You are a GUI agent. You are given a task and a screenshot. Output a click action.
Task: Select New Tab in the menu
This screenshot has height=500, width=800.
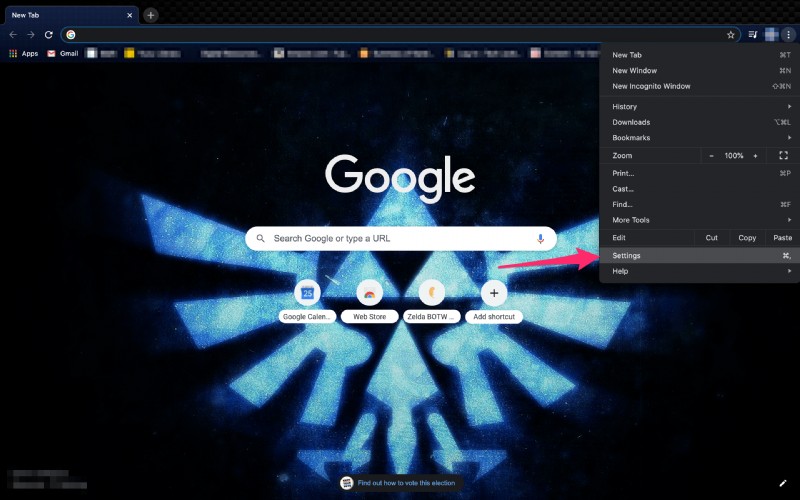[x=699, y=55]
